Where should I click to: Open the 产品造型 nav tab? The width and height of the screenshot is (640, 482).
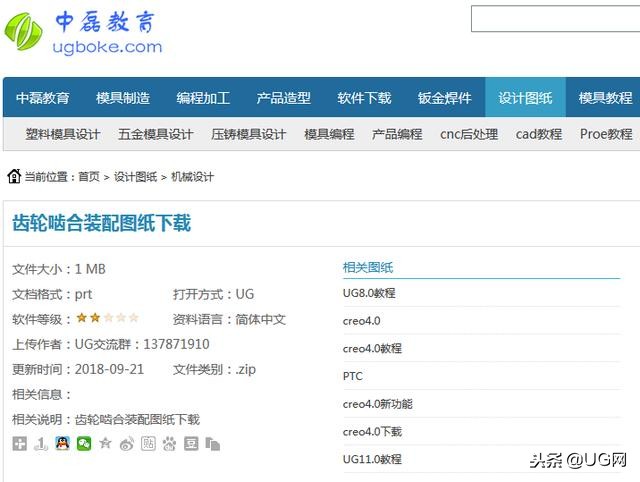(284, 98)
